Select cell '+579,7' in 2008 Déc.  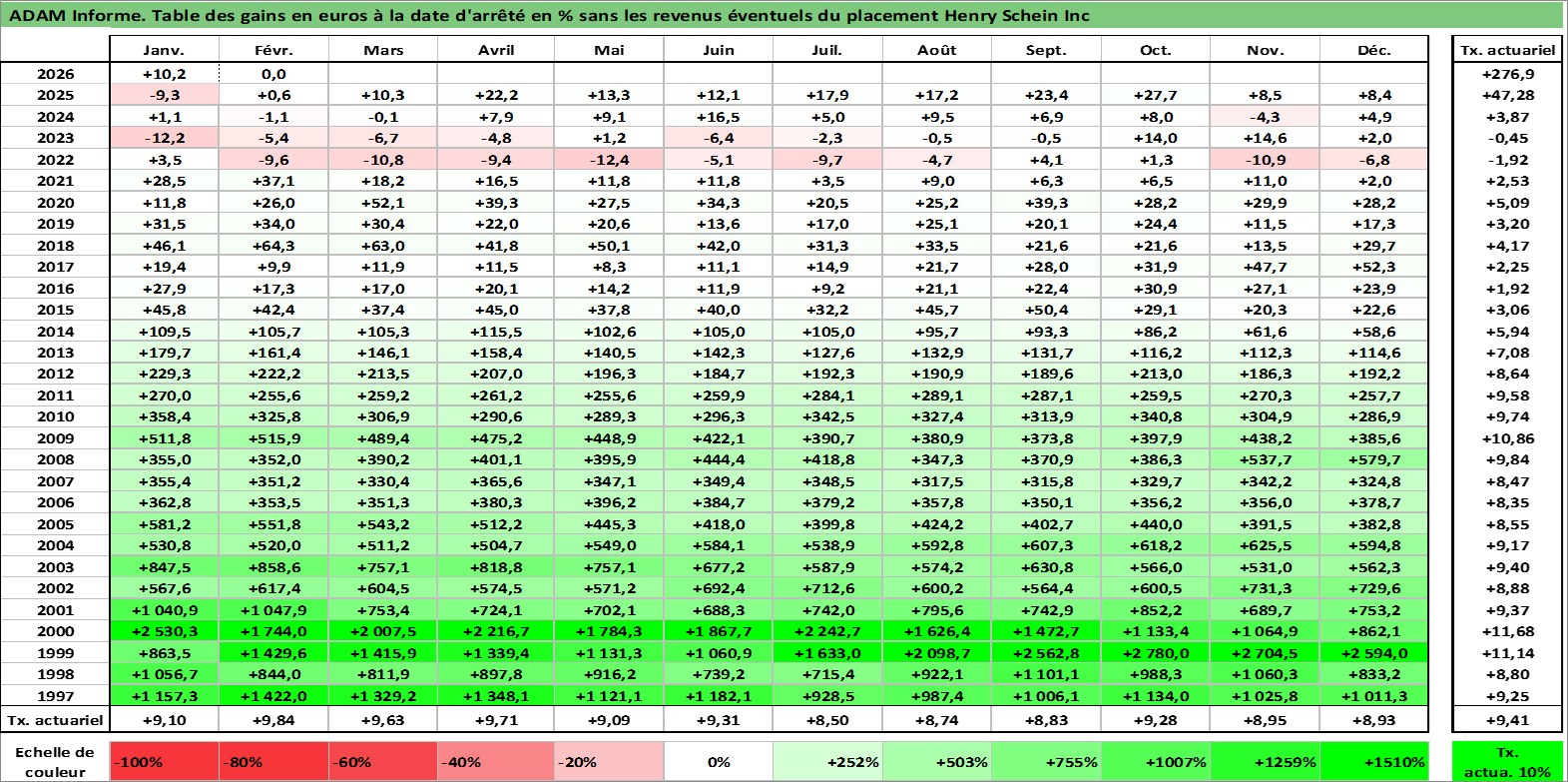1374,459
